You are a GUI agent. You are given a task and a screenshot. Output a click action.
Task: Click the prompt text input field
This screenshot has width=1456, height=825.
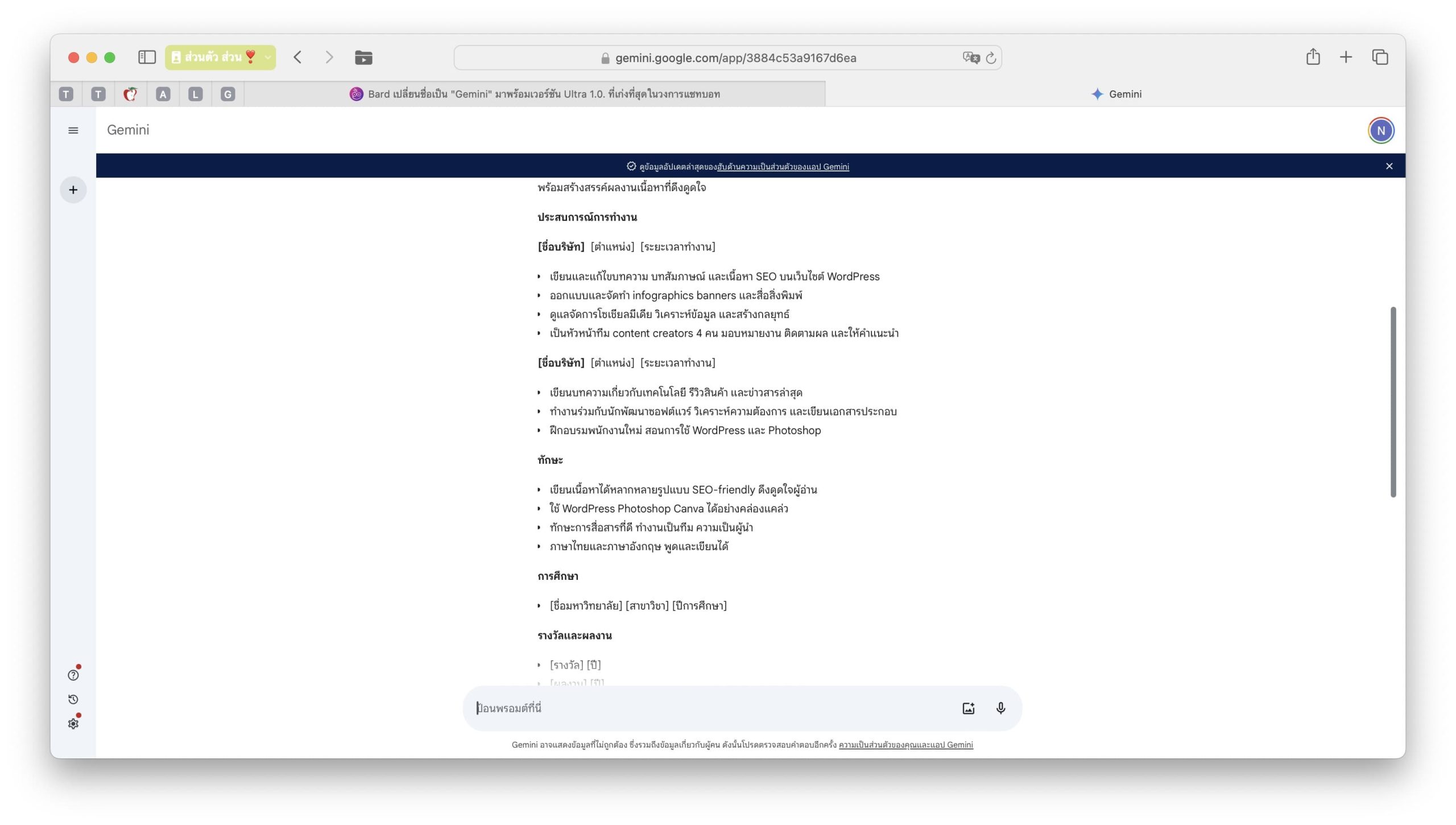711,708
